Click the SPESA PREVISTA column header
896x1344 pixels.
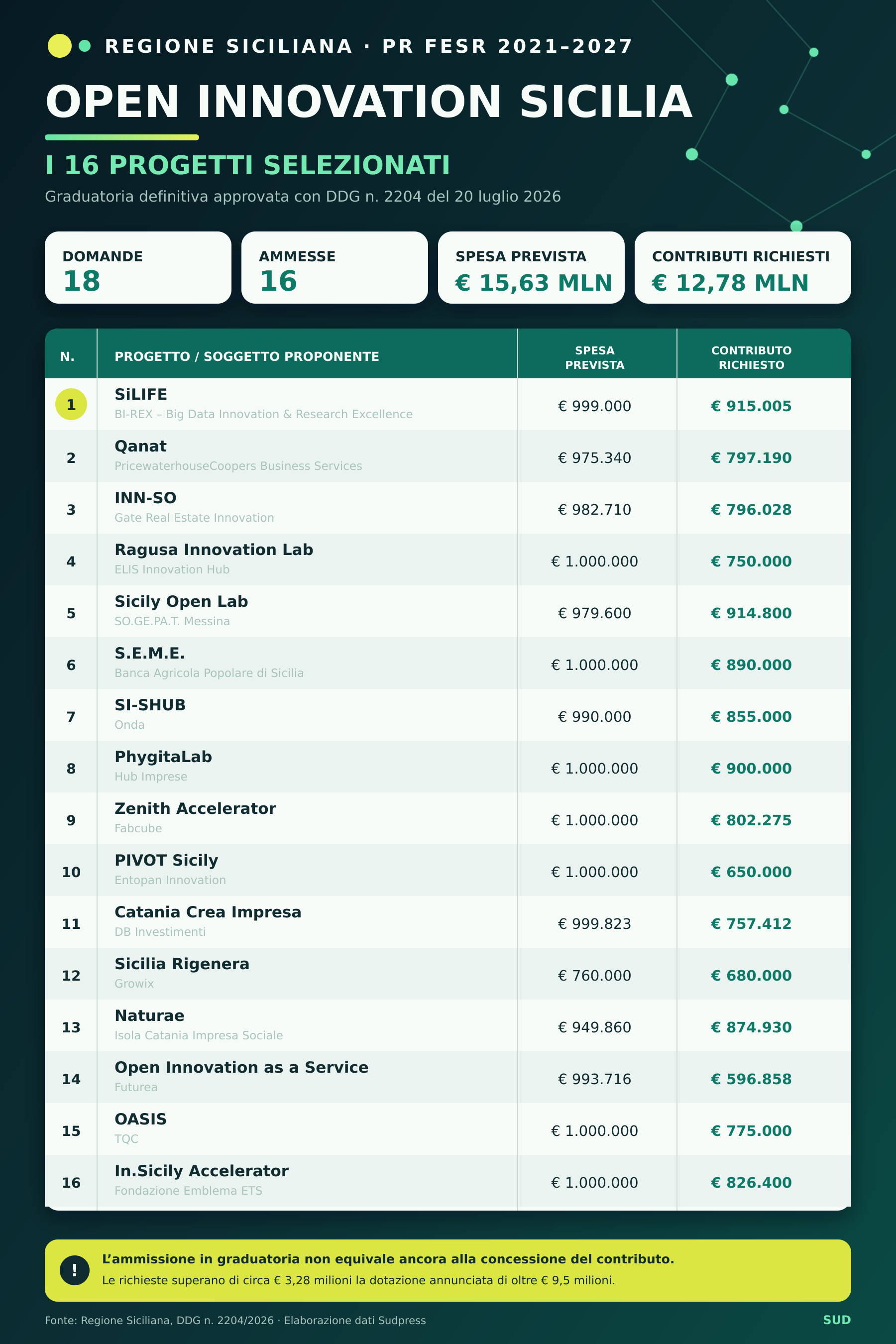[595, 358]
